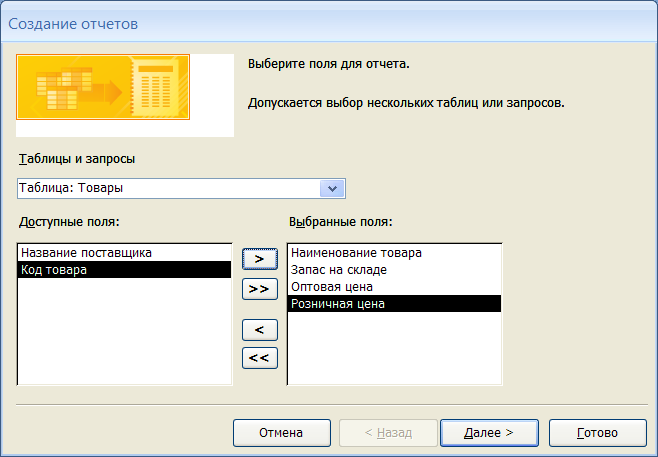Select 'Оптовая цена' in chosen fields

(x=394, y=287)
